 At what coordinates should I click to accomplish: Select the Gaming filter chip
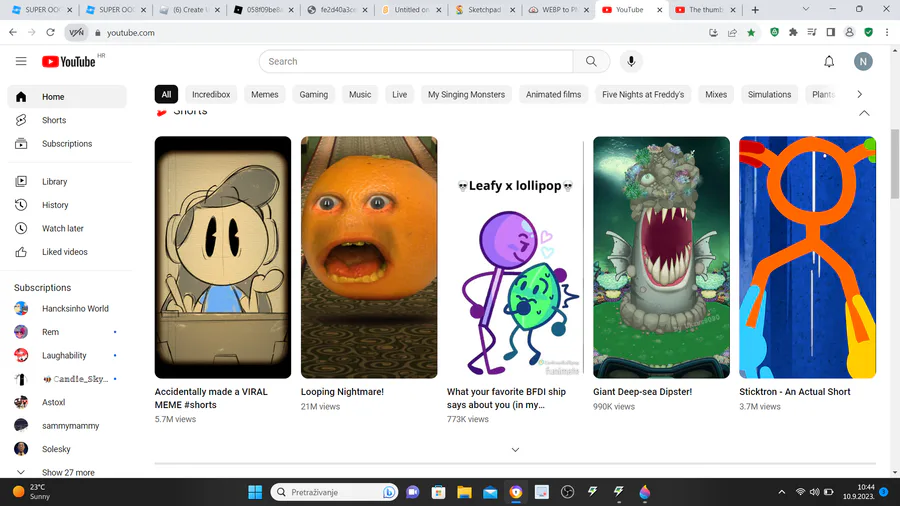coord(313,95)
